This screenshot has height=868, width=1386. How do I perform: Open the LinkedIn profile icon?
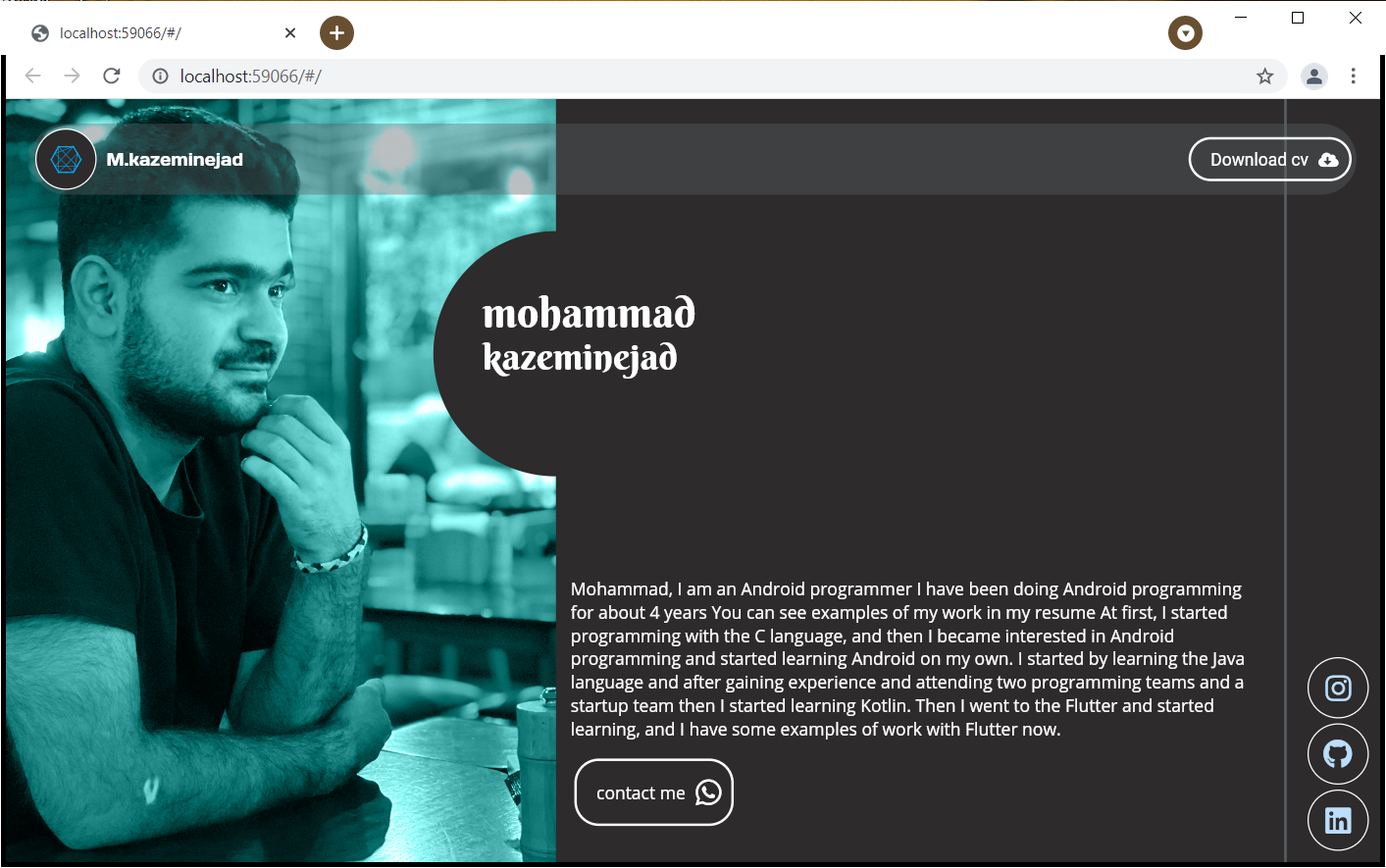(1338, 820)
